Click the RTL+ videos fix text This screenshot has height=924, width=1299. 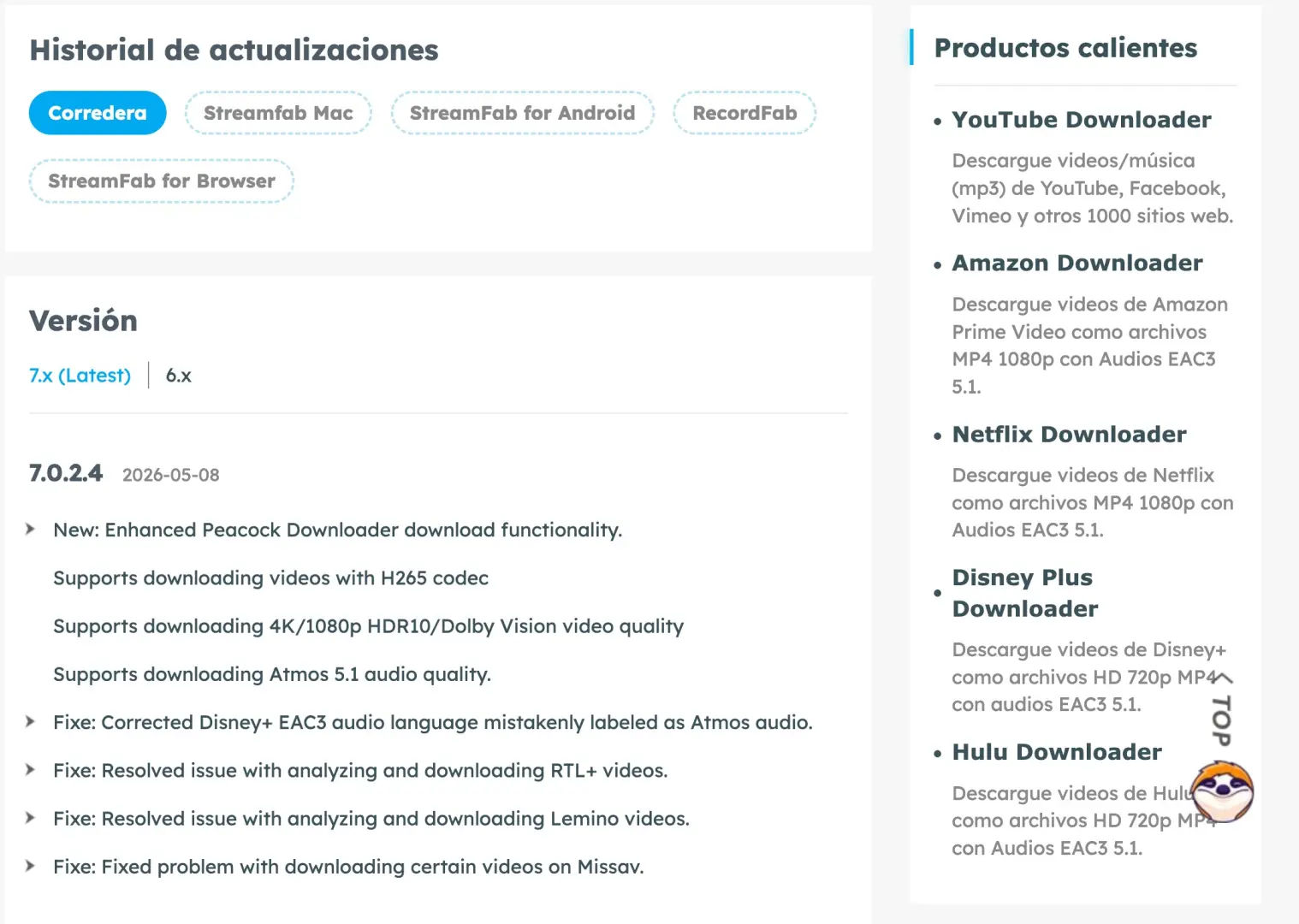pyautogui.click(x=360, y=771)
